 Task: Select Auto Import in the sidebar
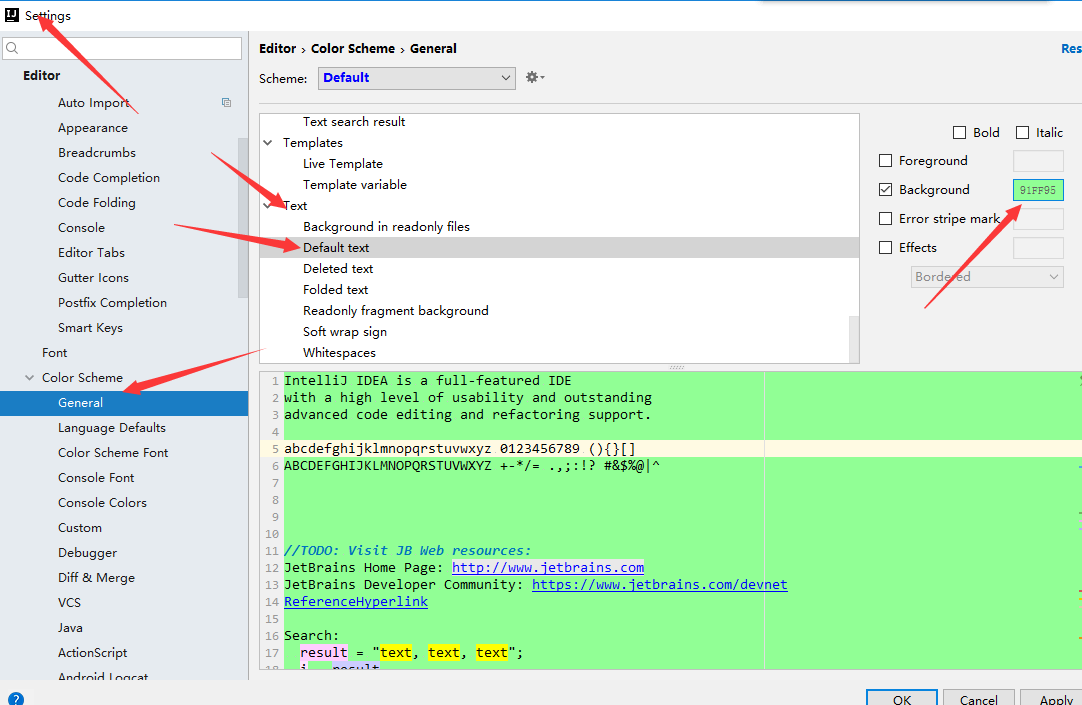(x=94, y=103)
